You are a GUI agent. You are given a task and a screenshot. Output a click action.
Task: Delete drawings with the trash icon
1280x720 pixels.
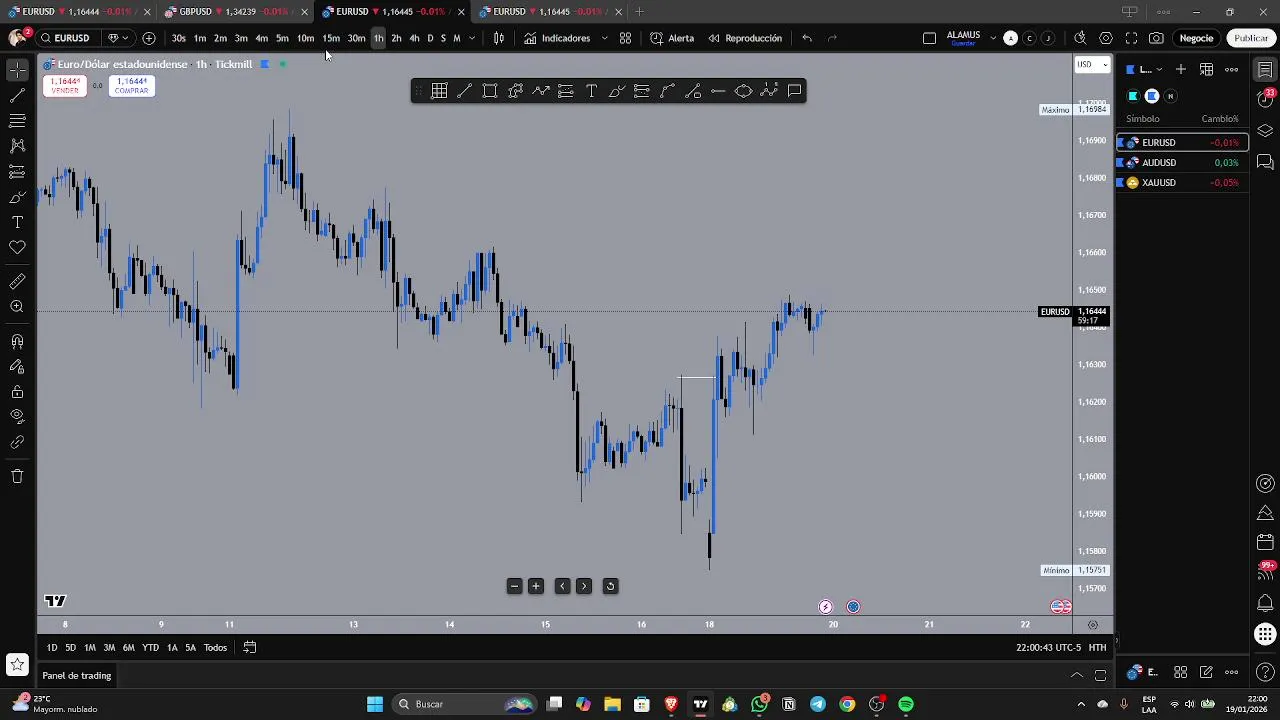17,476
